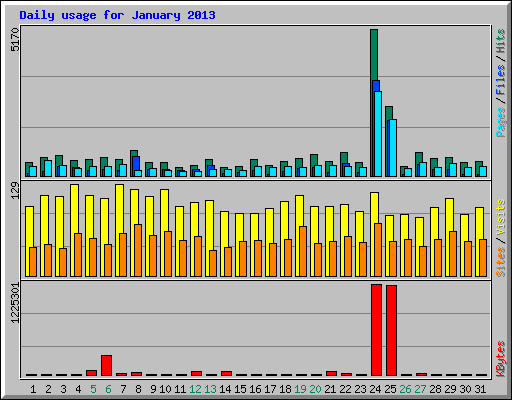This screenshot has height=400, width=512.
Task: Click day label 26 in green
Action: click(x=405, y=389)
